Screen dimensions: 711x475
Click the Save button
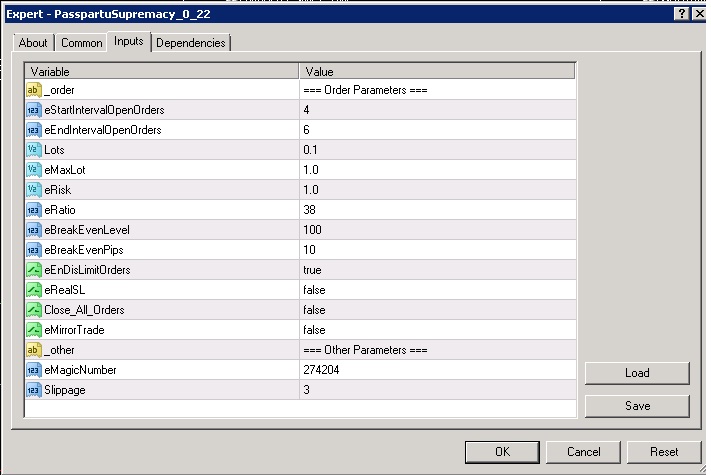tap(637, 406)
